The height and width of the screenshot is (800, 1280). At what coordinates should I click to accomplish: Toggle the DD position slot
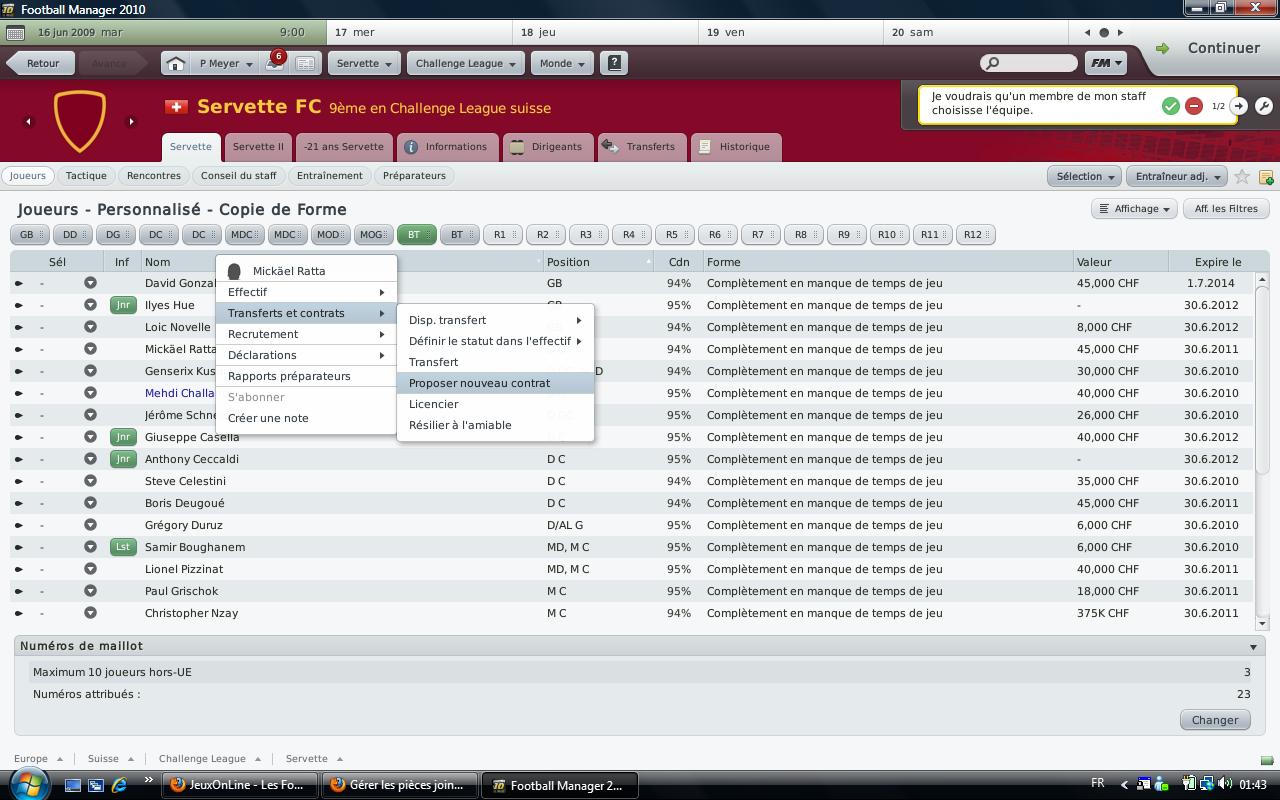pyautogui.click(x=72, y=235)
